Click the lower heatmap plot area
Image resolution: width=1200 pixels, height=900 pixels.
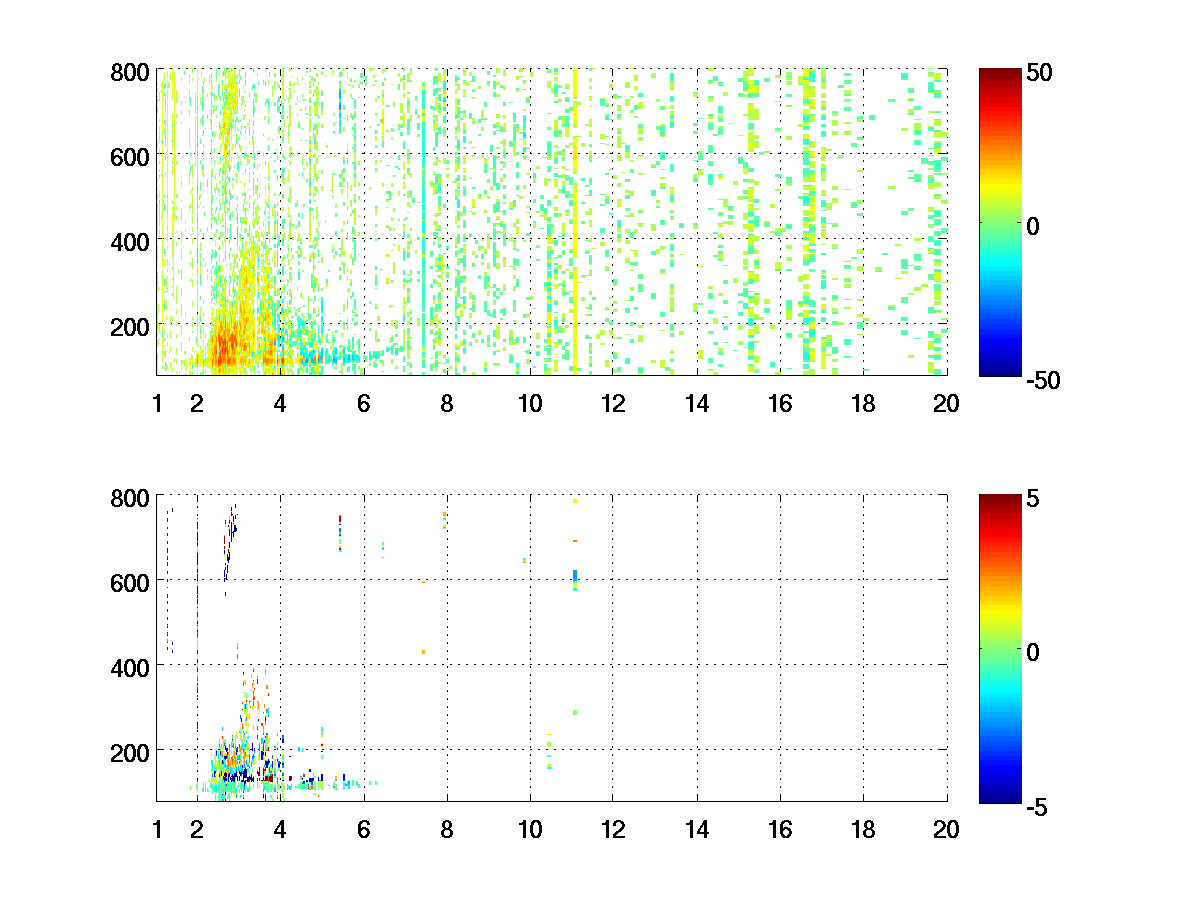coord(552,647)
